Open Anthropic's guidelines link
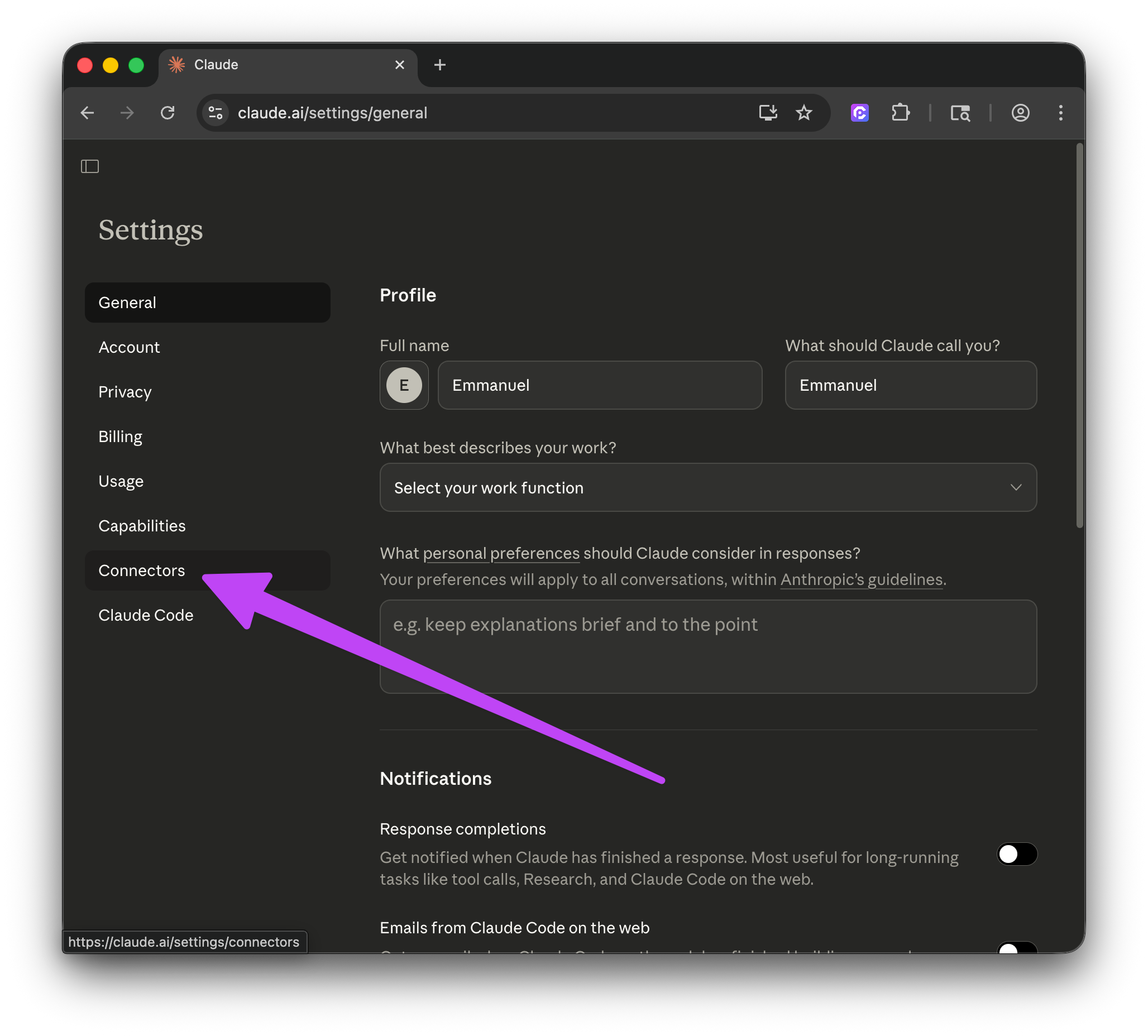The width and height of the screenshot is (1148, 1036). tap(861, 579)
